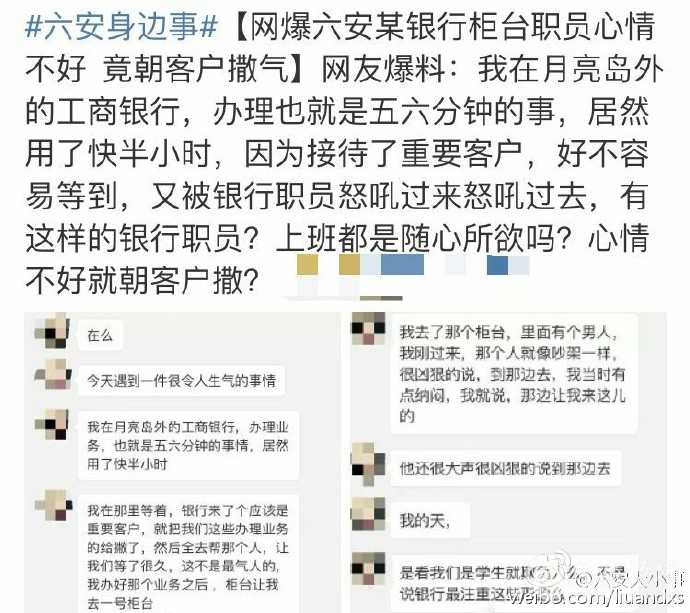Click the avatar beside 我的天 message
Image resolution: width=690 pixels, height=613 pixels.
[368, 514]
